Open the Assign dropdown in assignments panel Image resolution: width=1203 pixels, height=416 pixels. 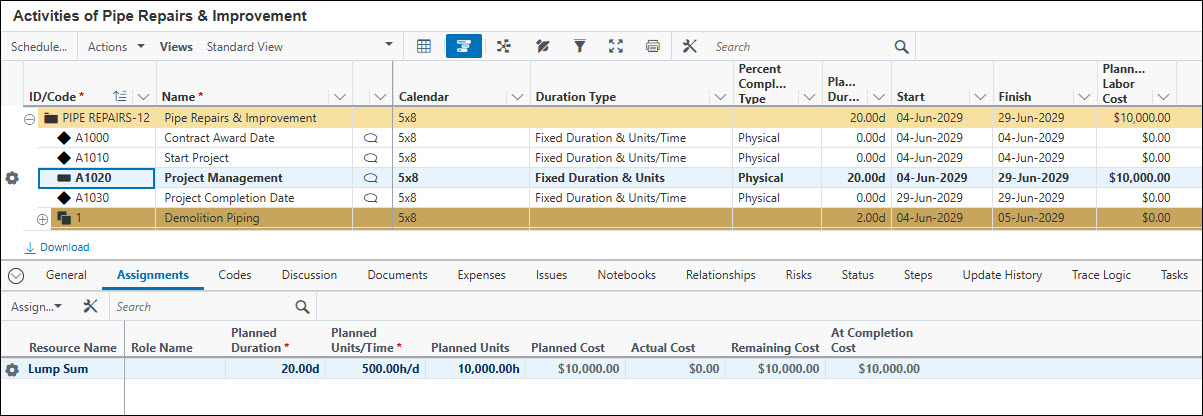coord(37,306)
